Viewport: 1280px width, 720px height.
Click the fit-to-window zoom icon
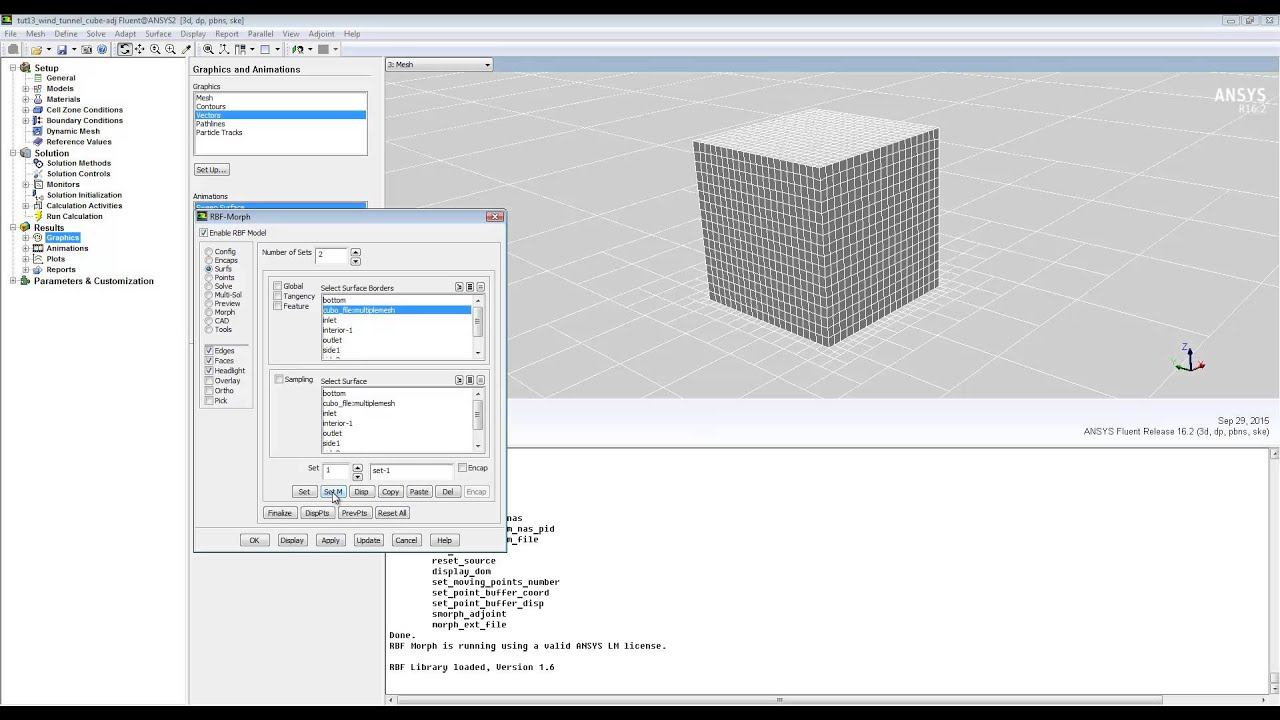(x=208, y=49)
